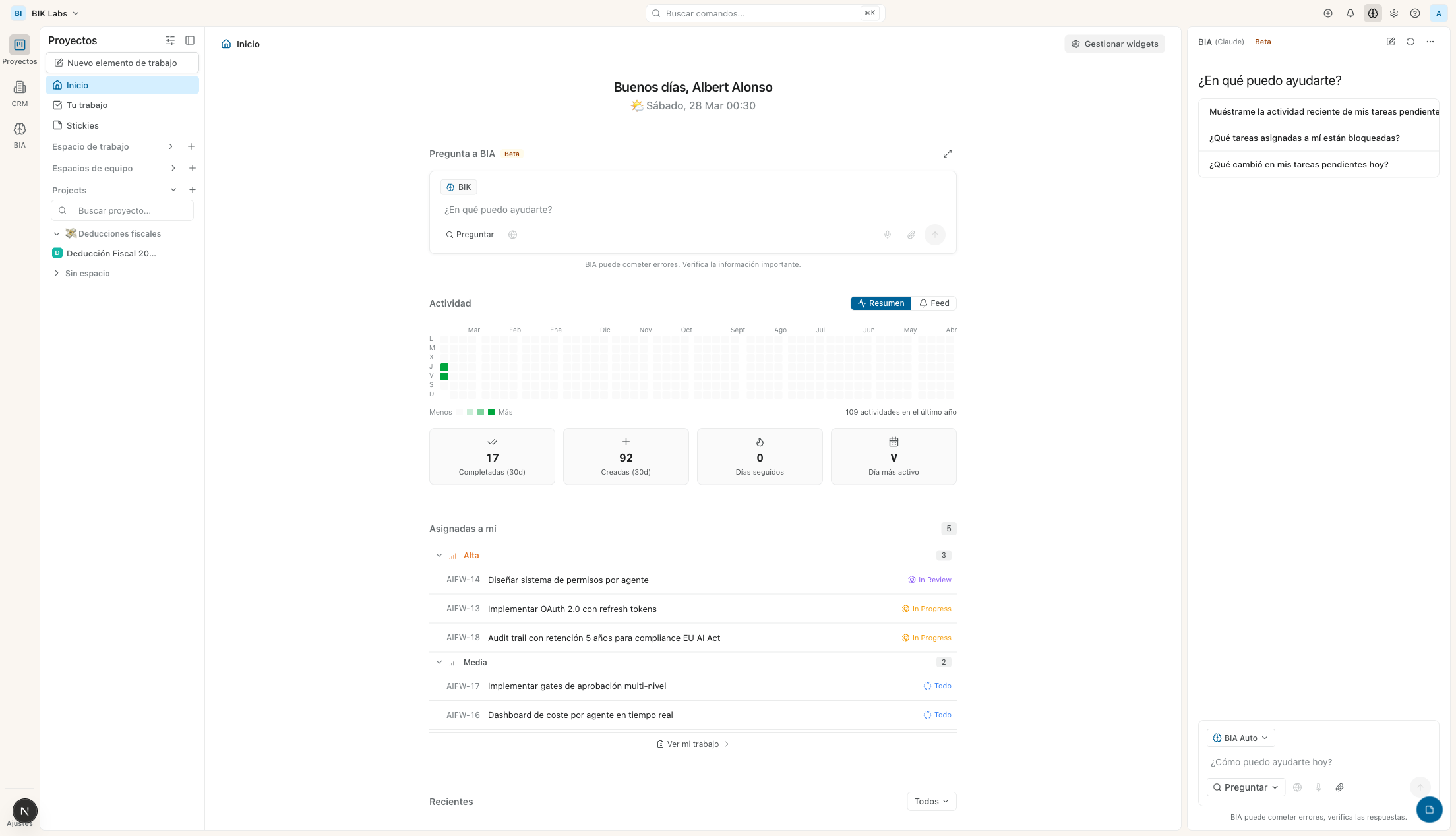Screen dimensions: 1456x836
Task: Go to Tu trabajo in sidebar
Action: [x=86, y=105]
